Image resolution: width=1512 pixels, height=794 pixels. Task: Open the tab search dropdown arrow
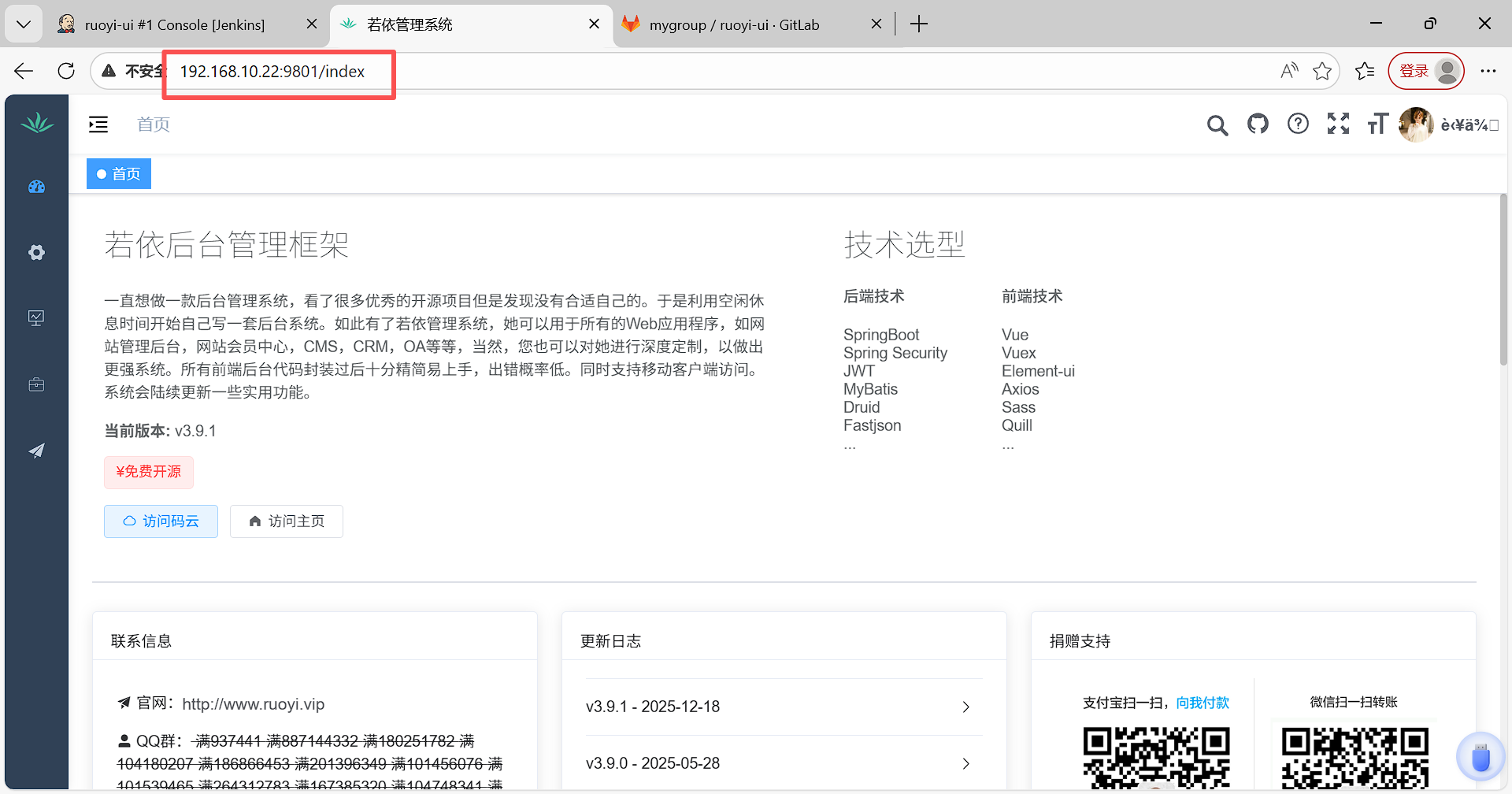point(24,24)
